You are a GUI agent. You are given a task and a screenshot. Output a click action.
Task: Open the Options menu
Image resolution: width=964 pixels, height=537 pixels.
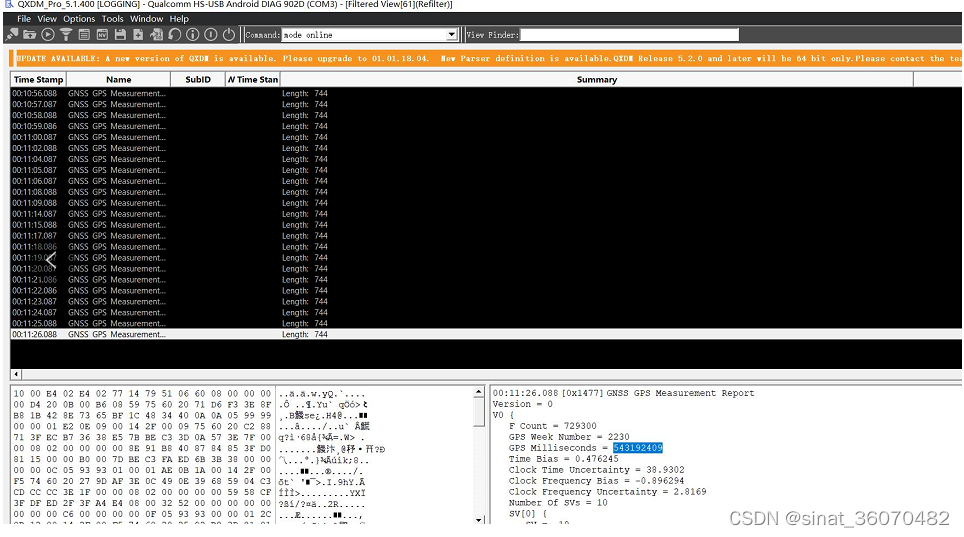point(79,19)
